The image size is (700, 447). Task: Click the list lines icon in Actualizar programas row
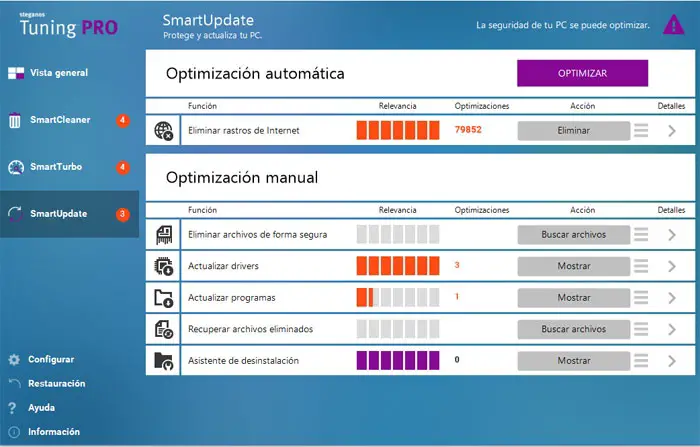(x=641, y=297)
